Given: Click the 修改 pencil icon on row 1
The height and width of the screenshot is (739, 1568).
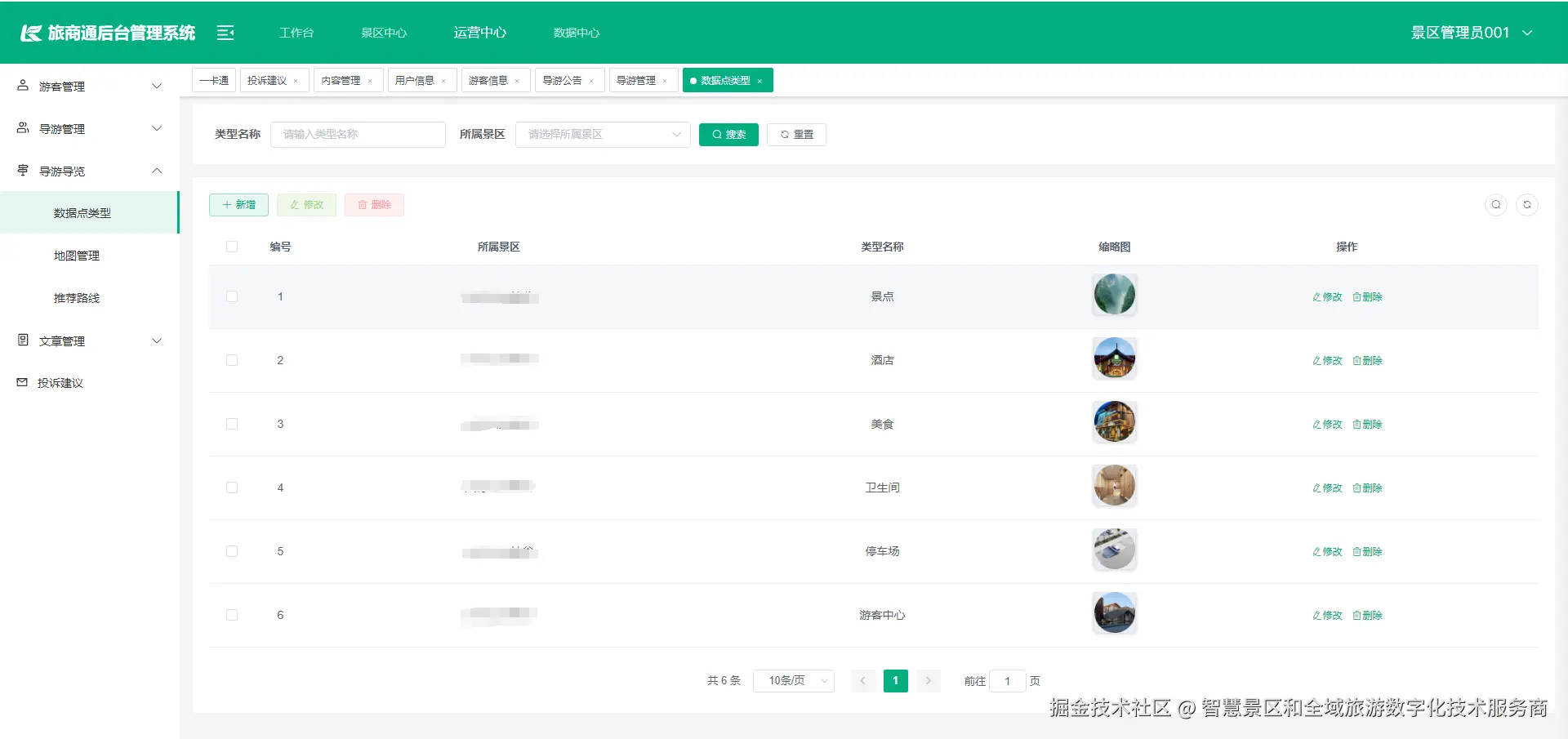Looking at the screenshot, I should click(x=1316, y=296).
